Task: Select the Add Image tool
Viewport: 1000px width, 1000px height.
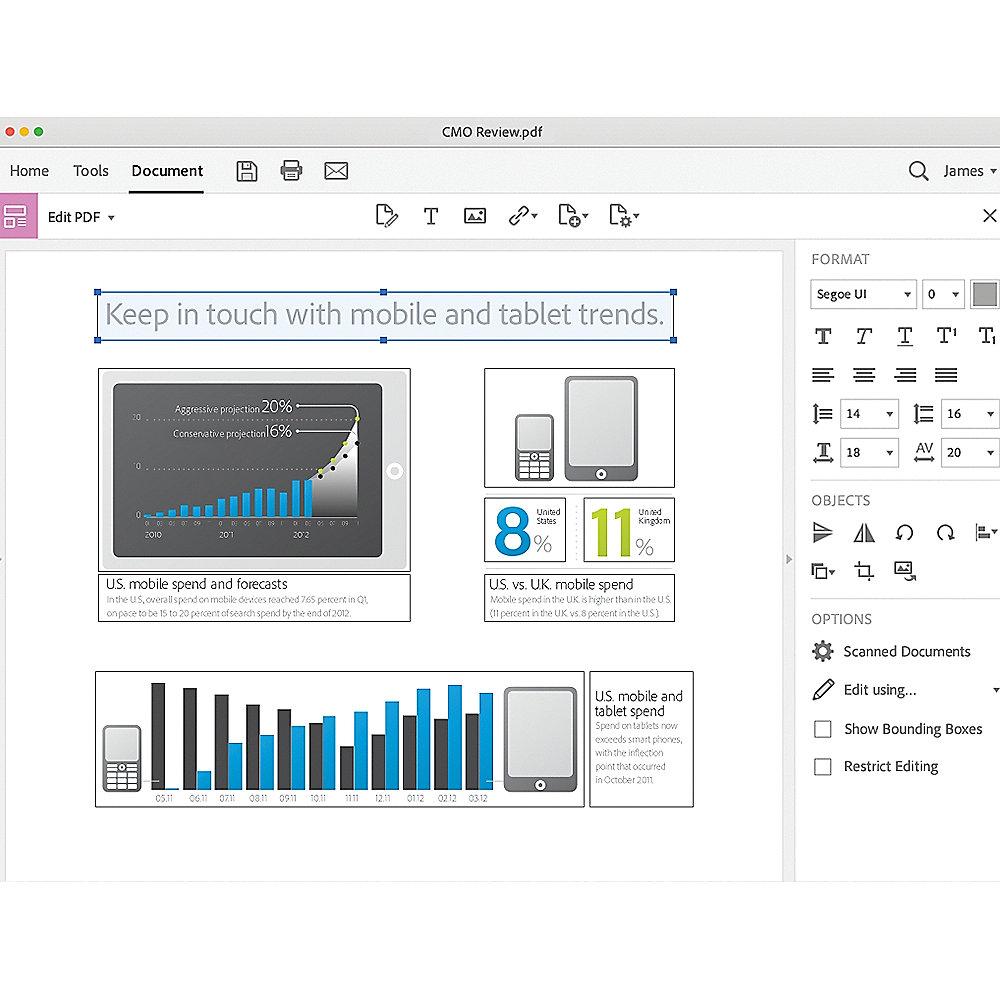Action: coord(475,216)
